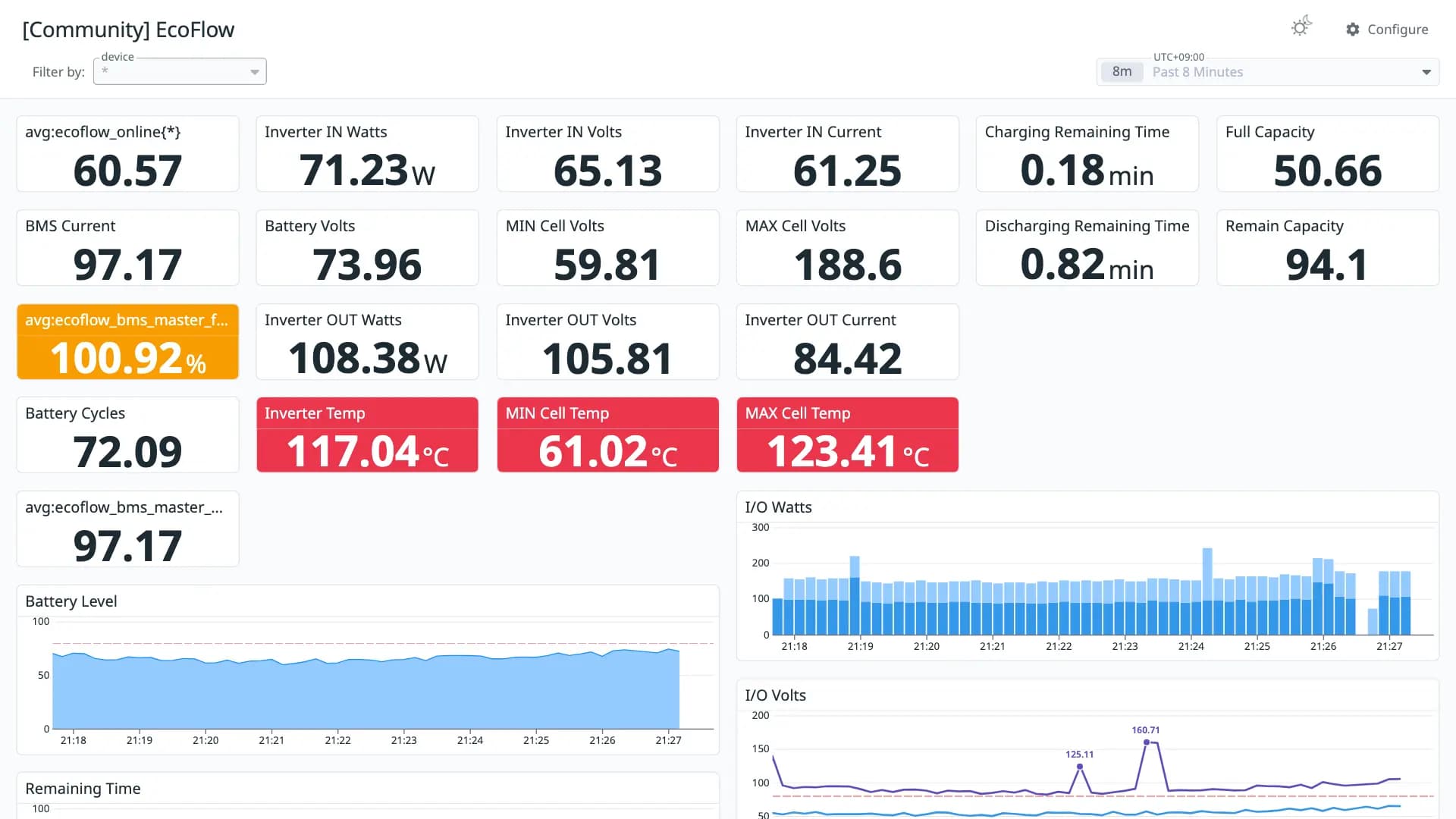Open the device filter dropdown
Screen dimensions: 1456x819
tap(180, 71)
